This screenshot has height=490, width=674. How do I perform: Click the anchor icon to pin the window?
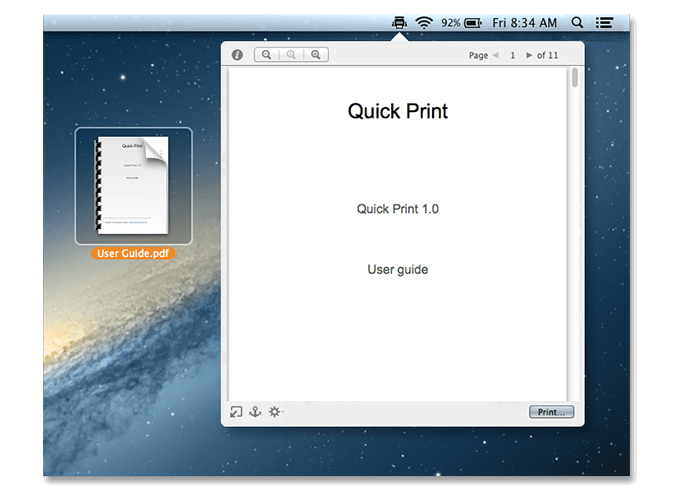point(255,411)
